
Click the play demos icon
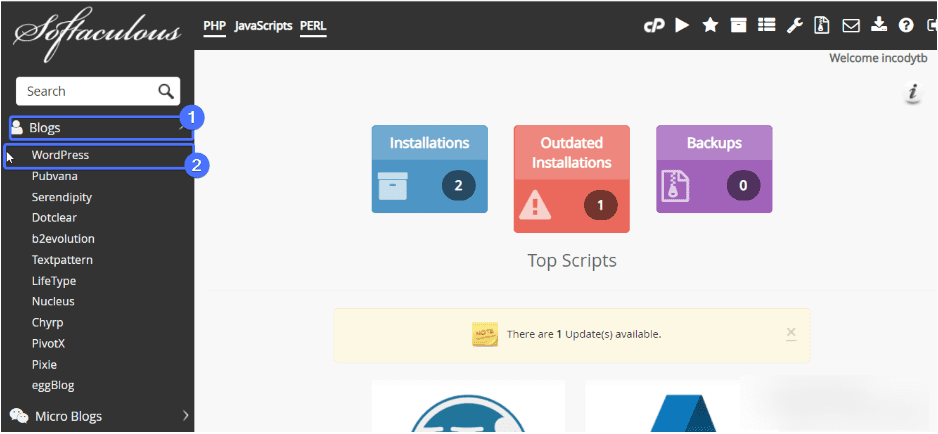pyautogui.click(x=682, y=25)
